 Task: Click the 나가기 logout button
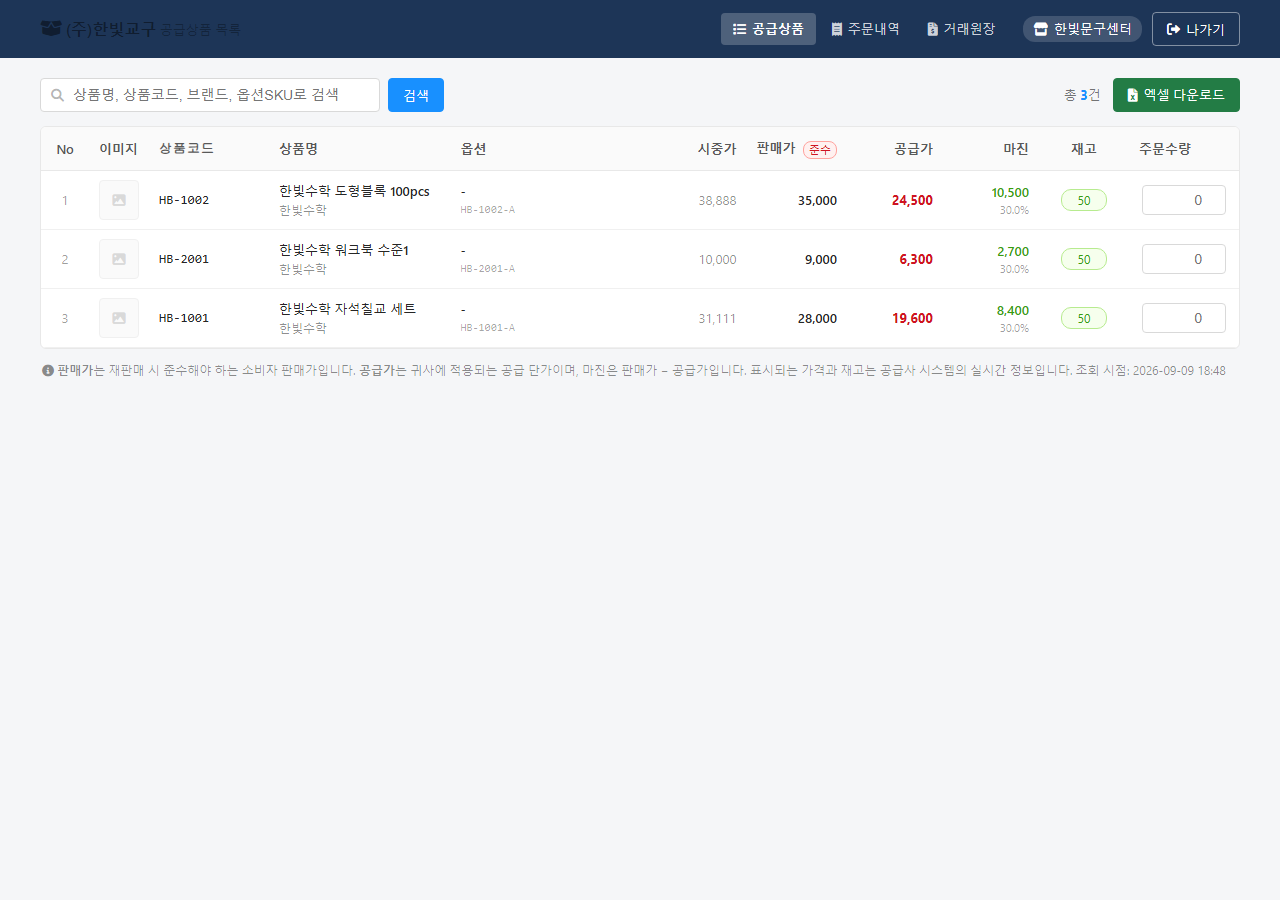tap(1196, 29)
